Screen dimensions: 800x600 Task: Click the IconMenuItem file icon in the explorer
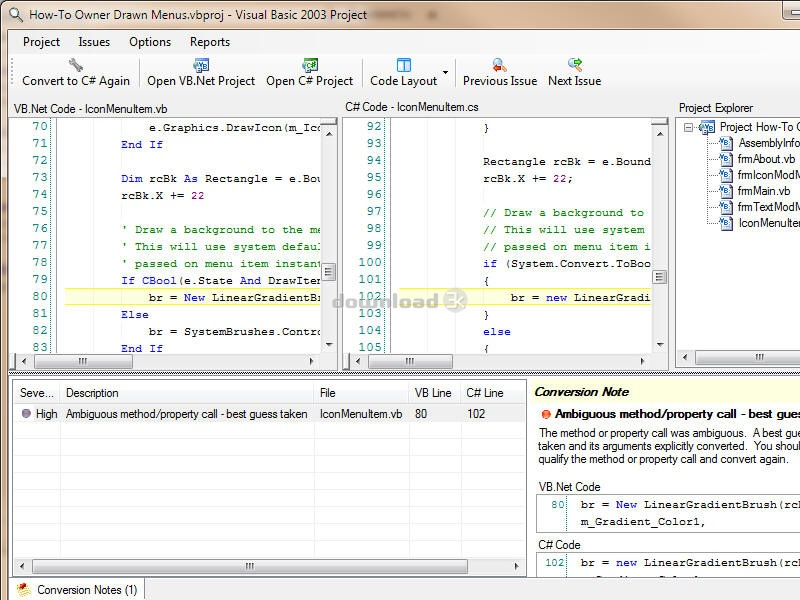(726, 223)
